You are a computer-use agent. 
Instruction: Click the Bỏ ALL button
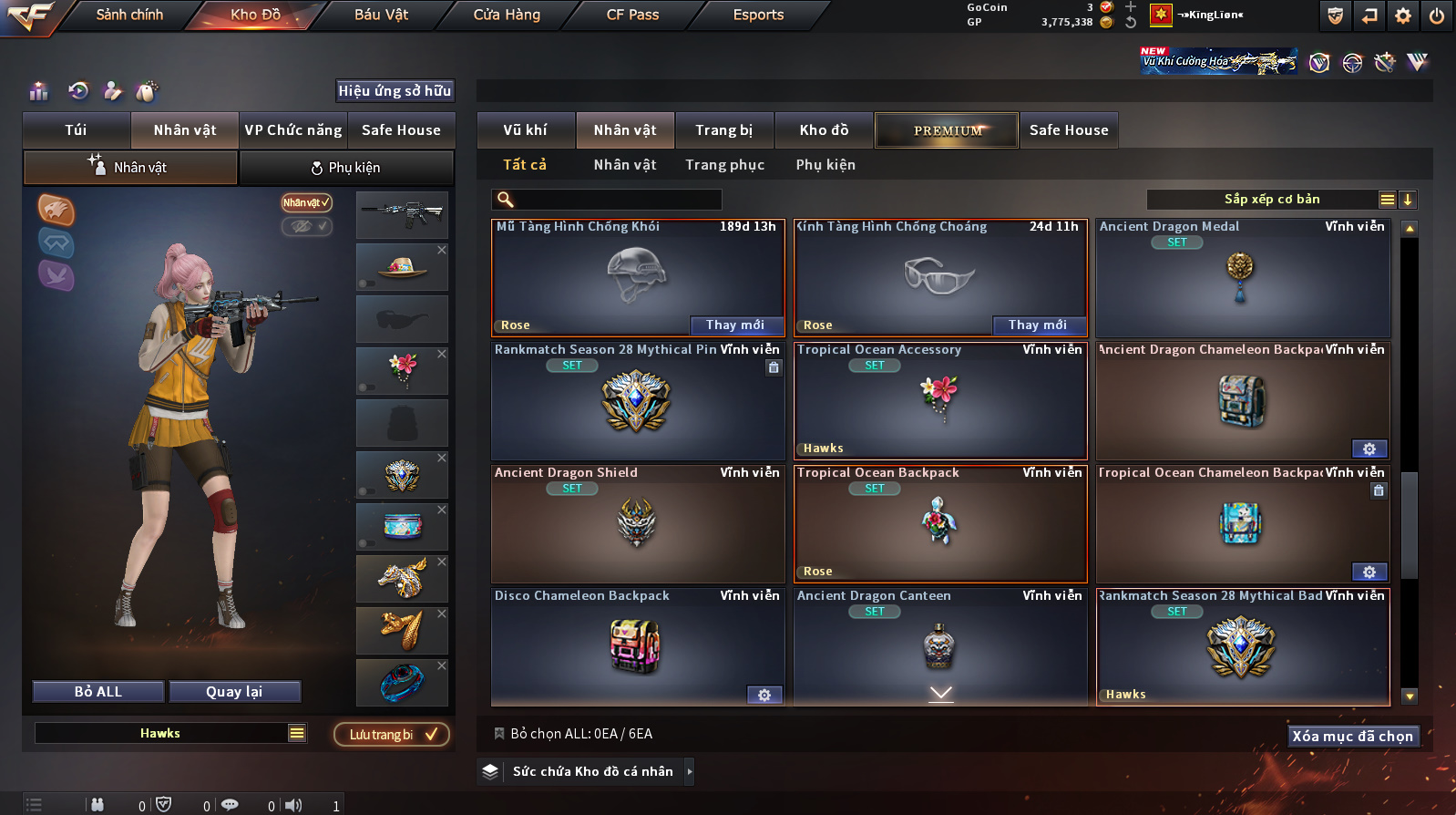(98, 692)
